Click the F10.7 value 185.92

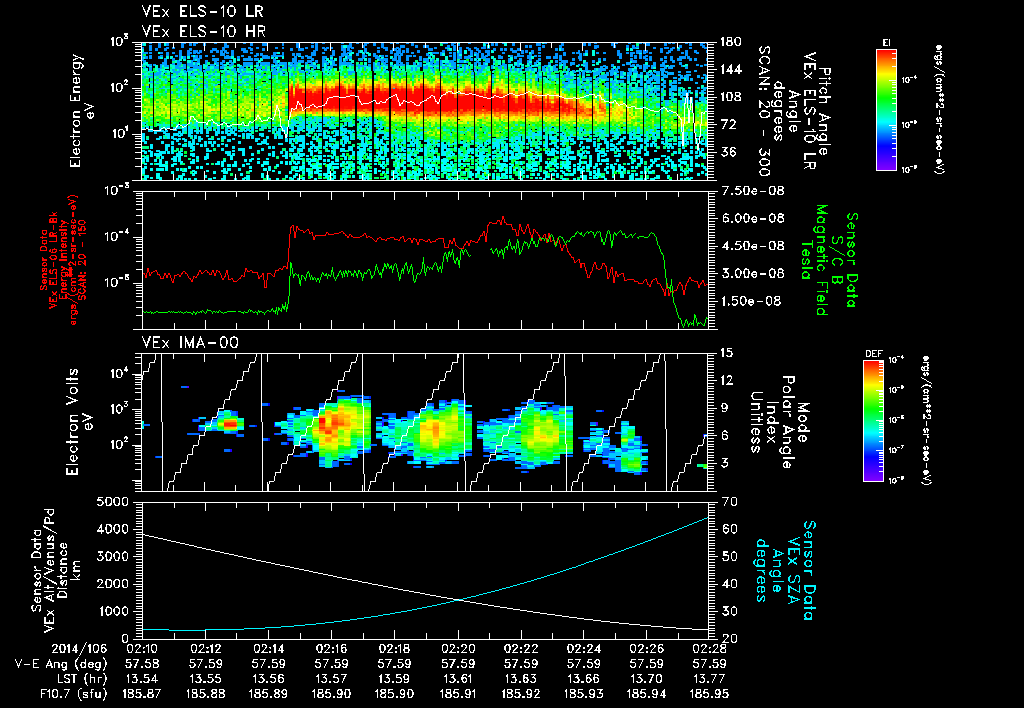(520, 694)
